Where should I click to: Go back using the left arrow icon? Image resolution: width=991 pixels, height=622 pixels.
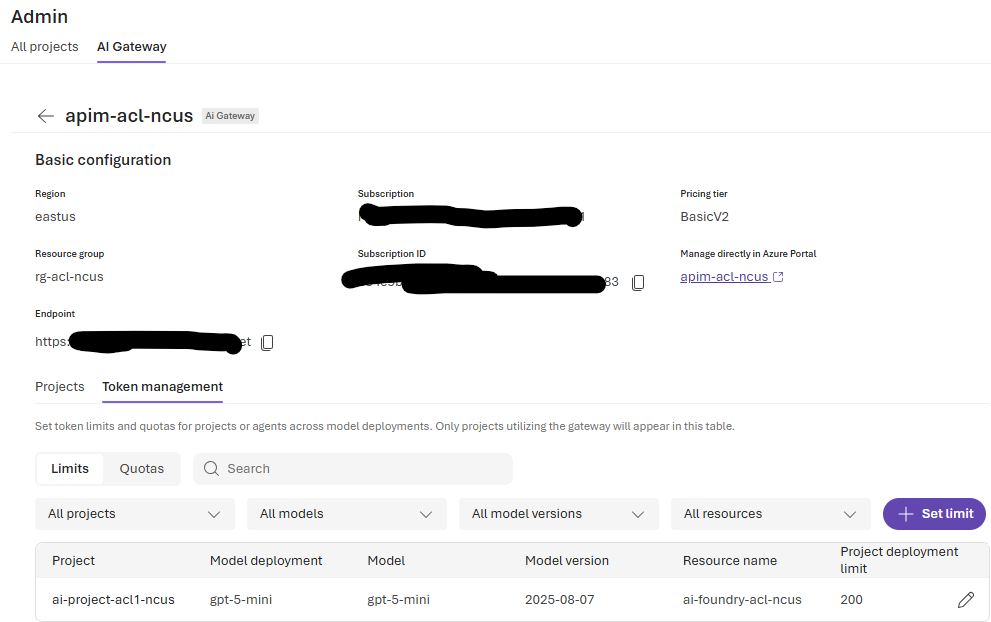(x=46, y=116)
